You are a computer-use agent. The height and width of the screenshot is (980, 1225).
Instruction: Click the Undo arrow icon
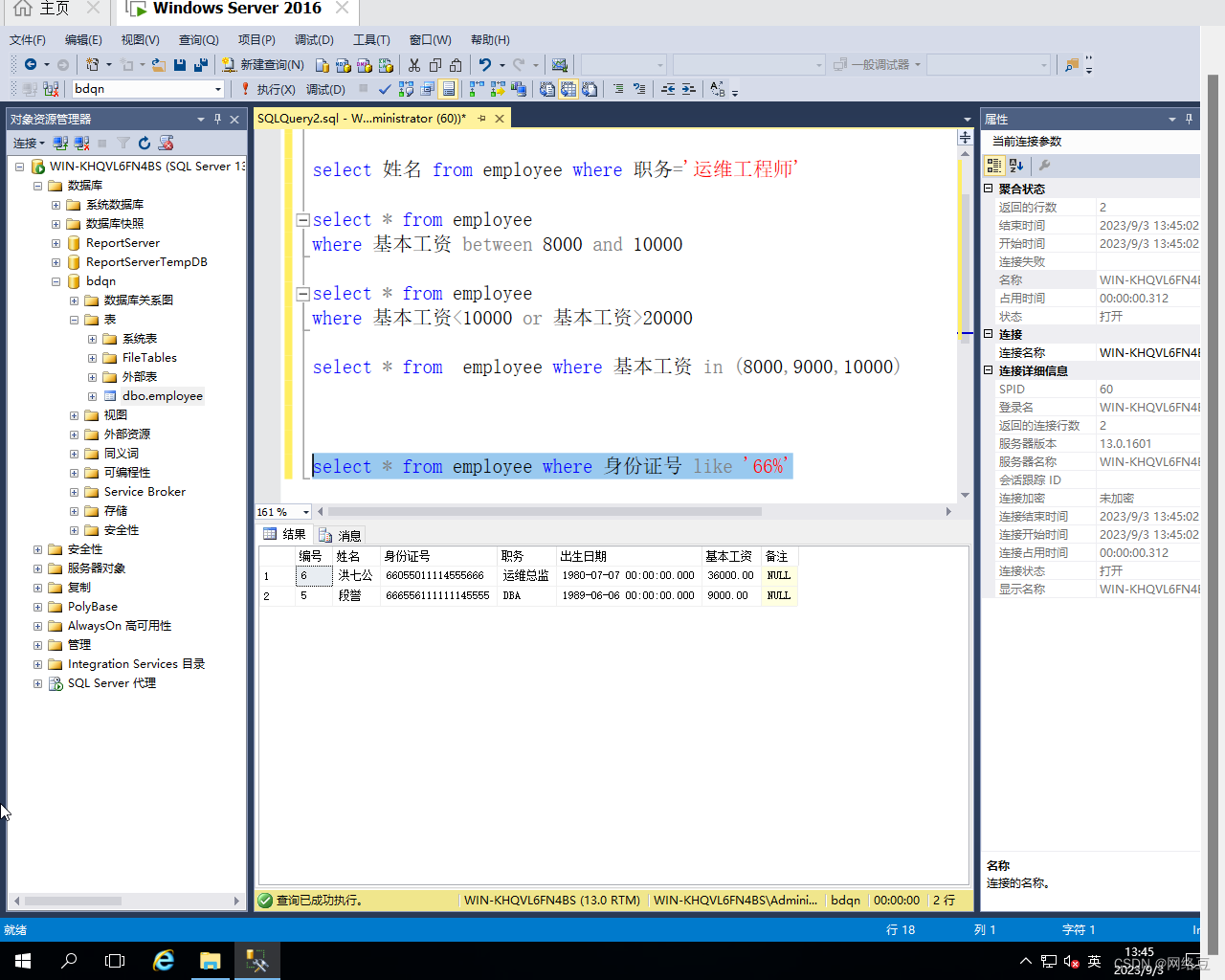tap(485, 64)
